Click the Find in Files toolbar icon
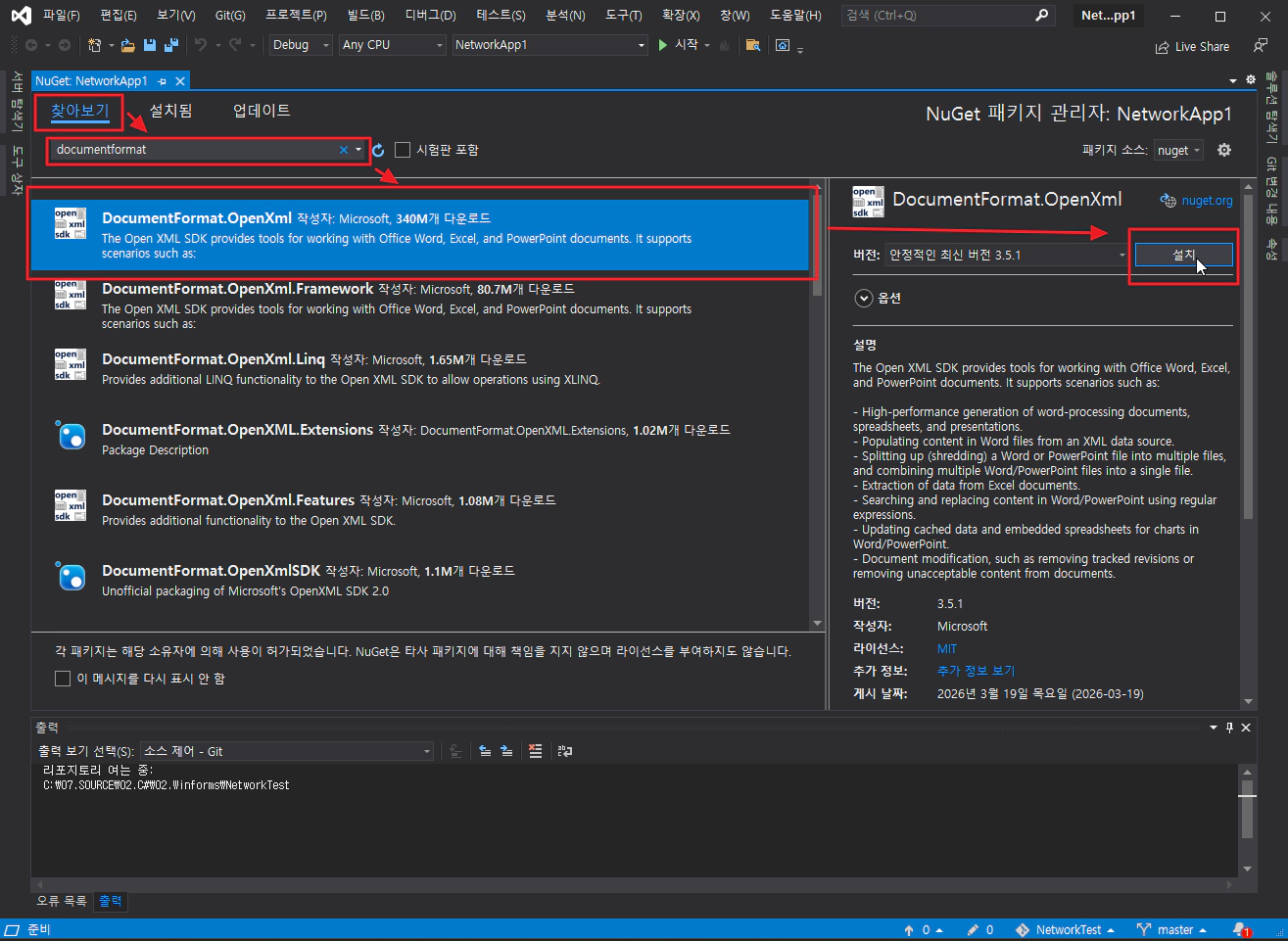This screenshot has width=1288, height=941. click(x=752, y=45)
